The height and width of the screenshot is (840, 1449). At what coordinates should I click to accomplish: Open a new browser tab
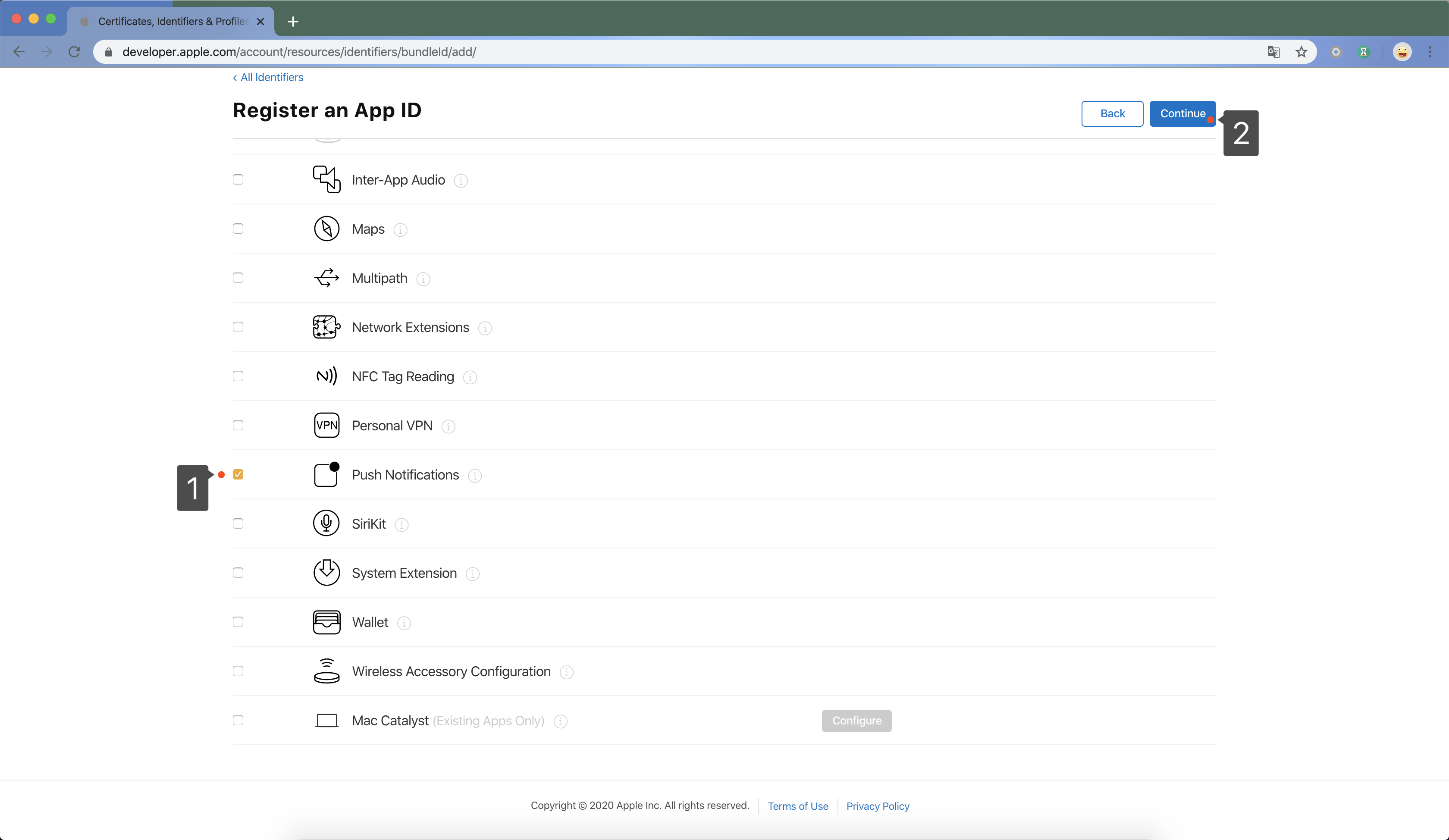pyautogui.click(x=293, y=21)
